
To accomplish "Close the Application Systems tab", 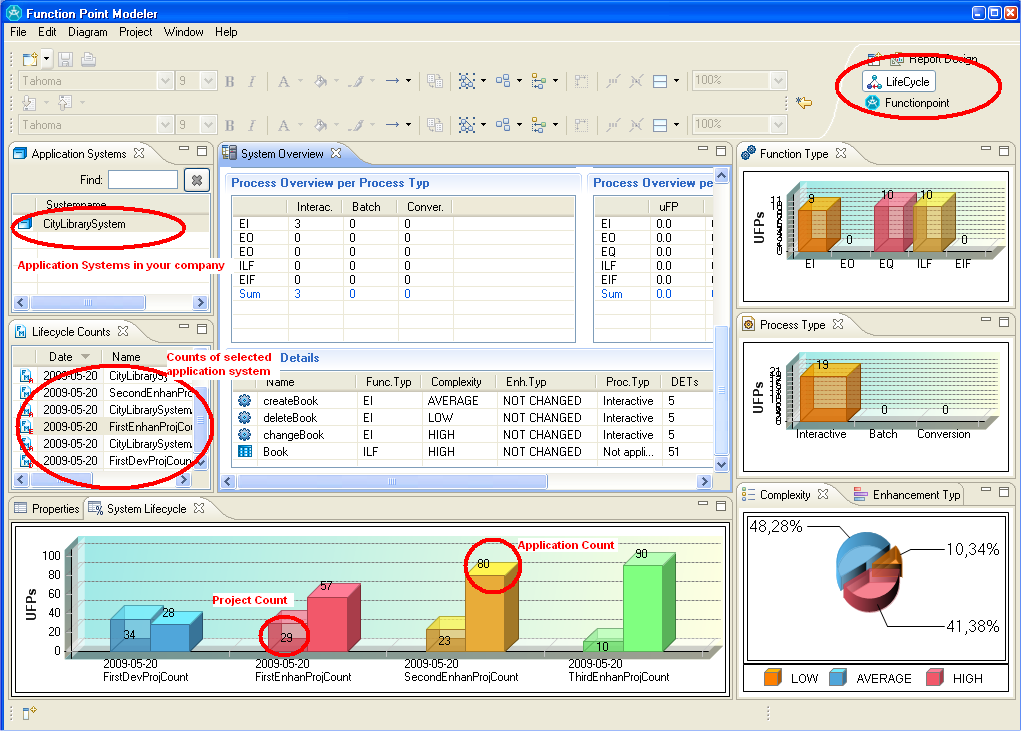I will click(139, 153).
